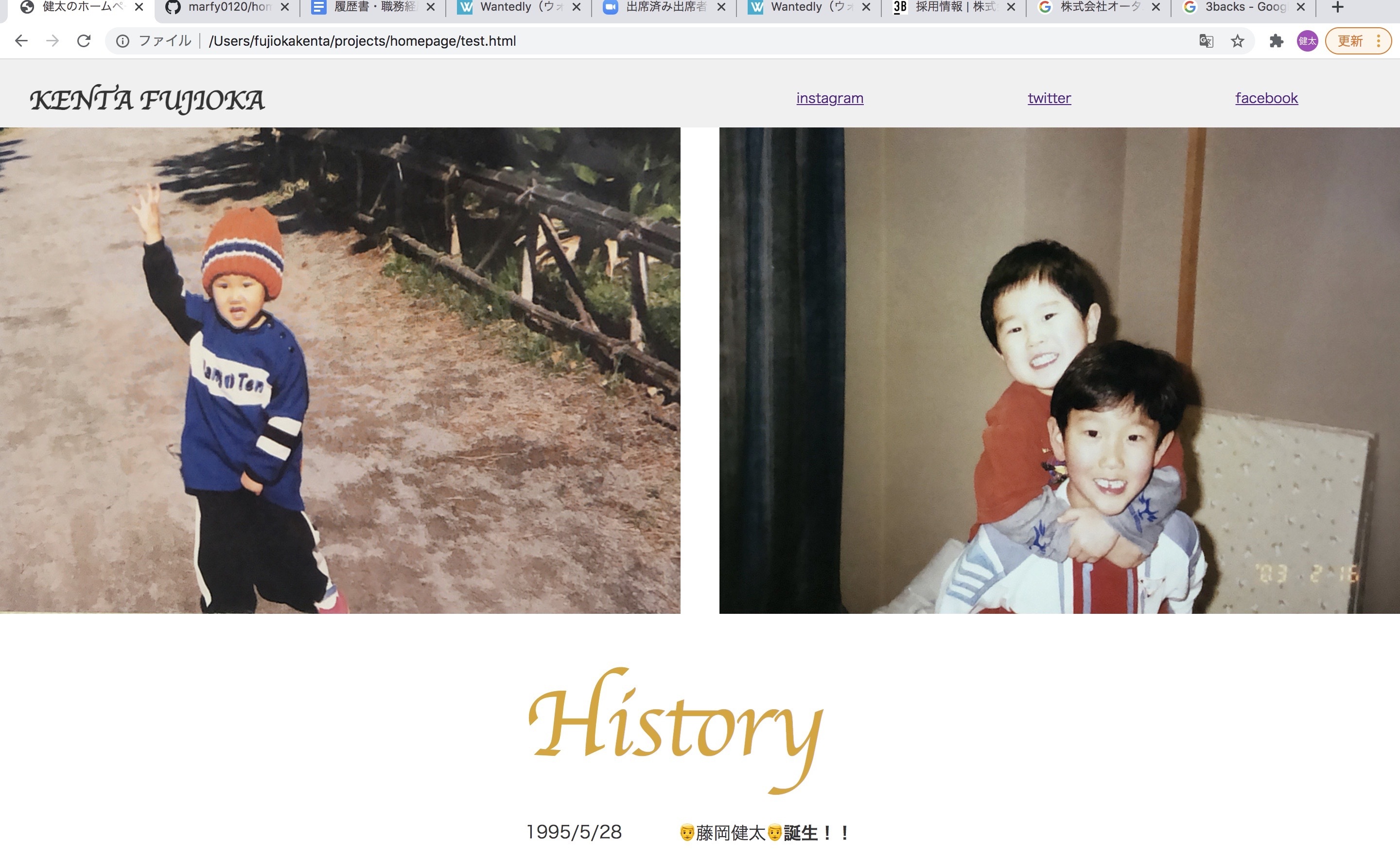Click the browser forward arrow
Image resolution: width=1400 pixels, height=858 pixels.
coord(52,41)
